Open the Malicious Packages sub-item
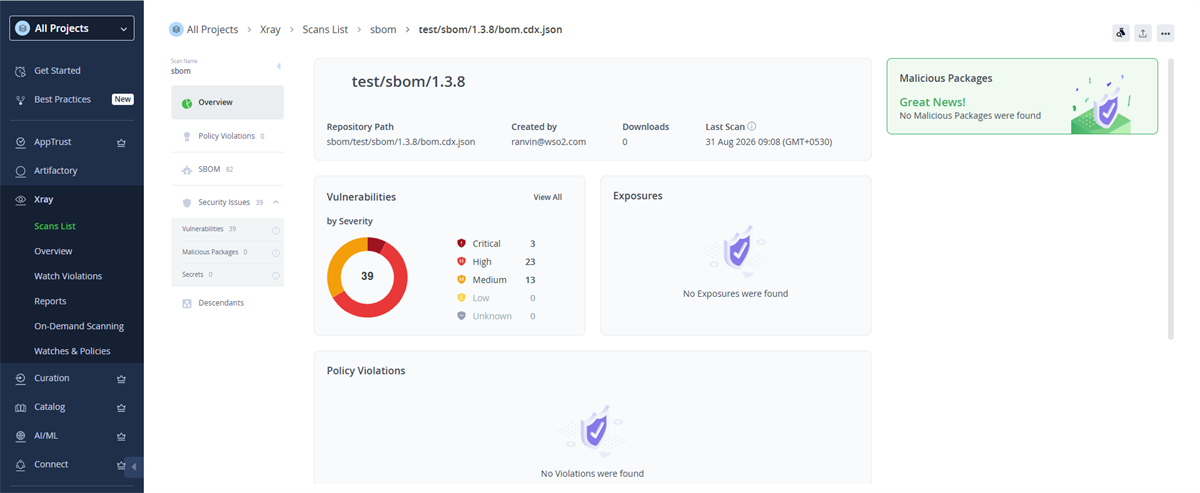This screenshot has height=493, width=1200. click(x=228, y=252)
